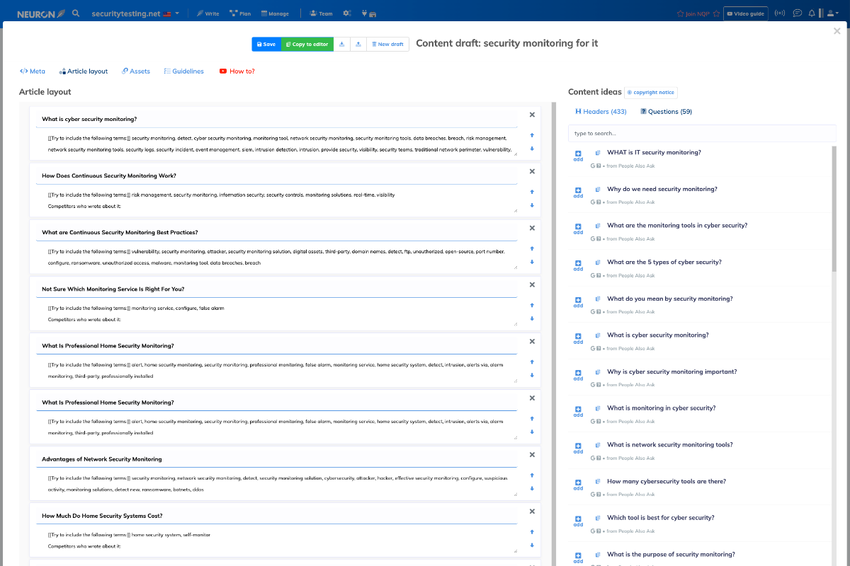Remove 'Continuous Security Monitoring Best Practices' section
850x566 pixels.
click(x=532, y=228)
